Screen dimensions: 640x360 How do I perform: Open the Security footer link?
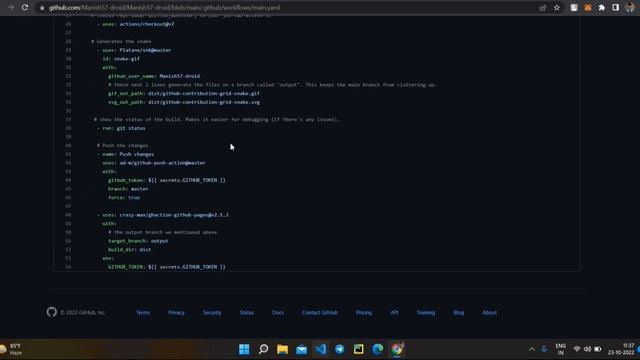point(212,313)
